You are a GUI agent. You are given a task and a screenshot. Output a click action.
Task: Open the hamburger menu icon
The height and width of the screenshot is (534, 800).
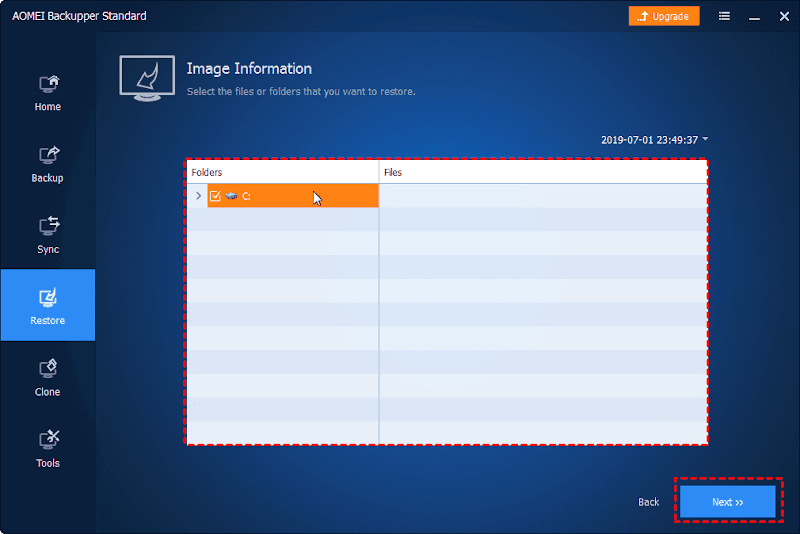pyautogui.click(x=724, y=16)
